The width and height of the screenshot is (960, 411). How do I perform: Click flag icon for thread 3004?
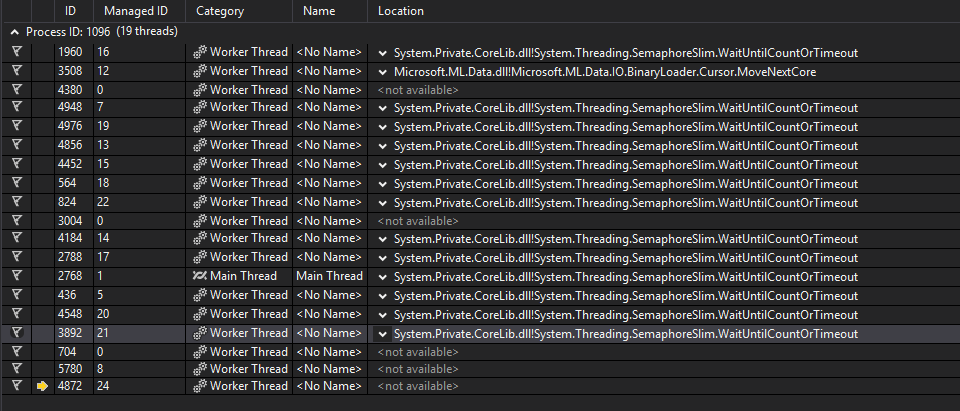tap(17, 221)
